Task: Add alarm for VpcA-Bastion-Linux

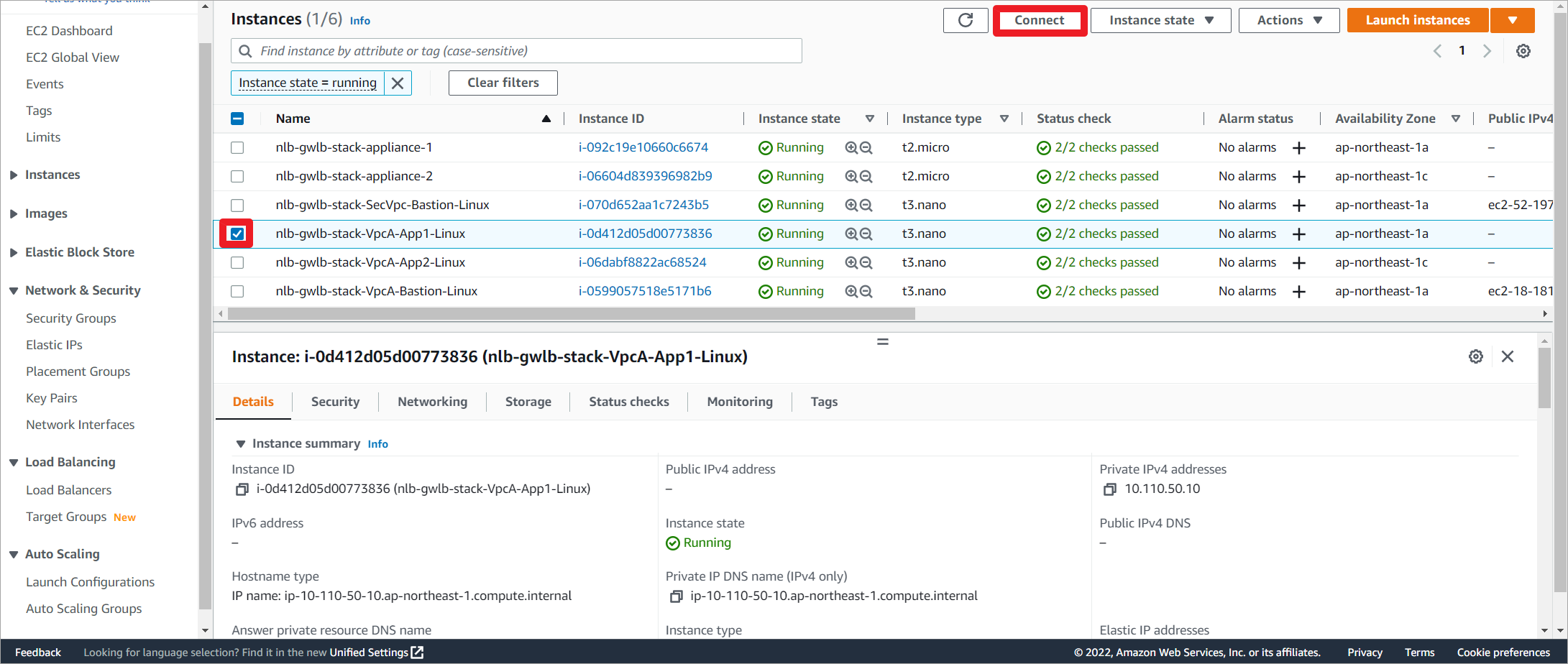Action: pos(1298,292)
